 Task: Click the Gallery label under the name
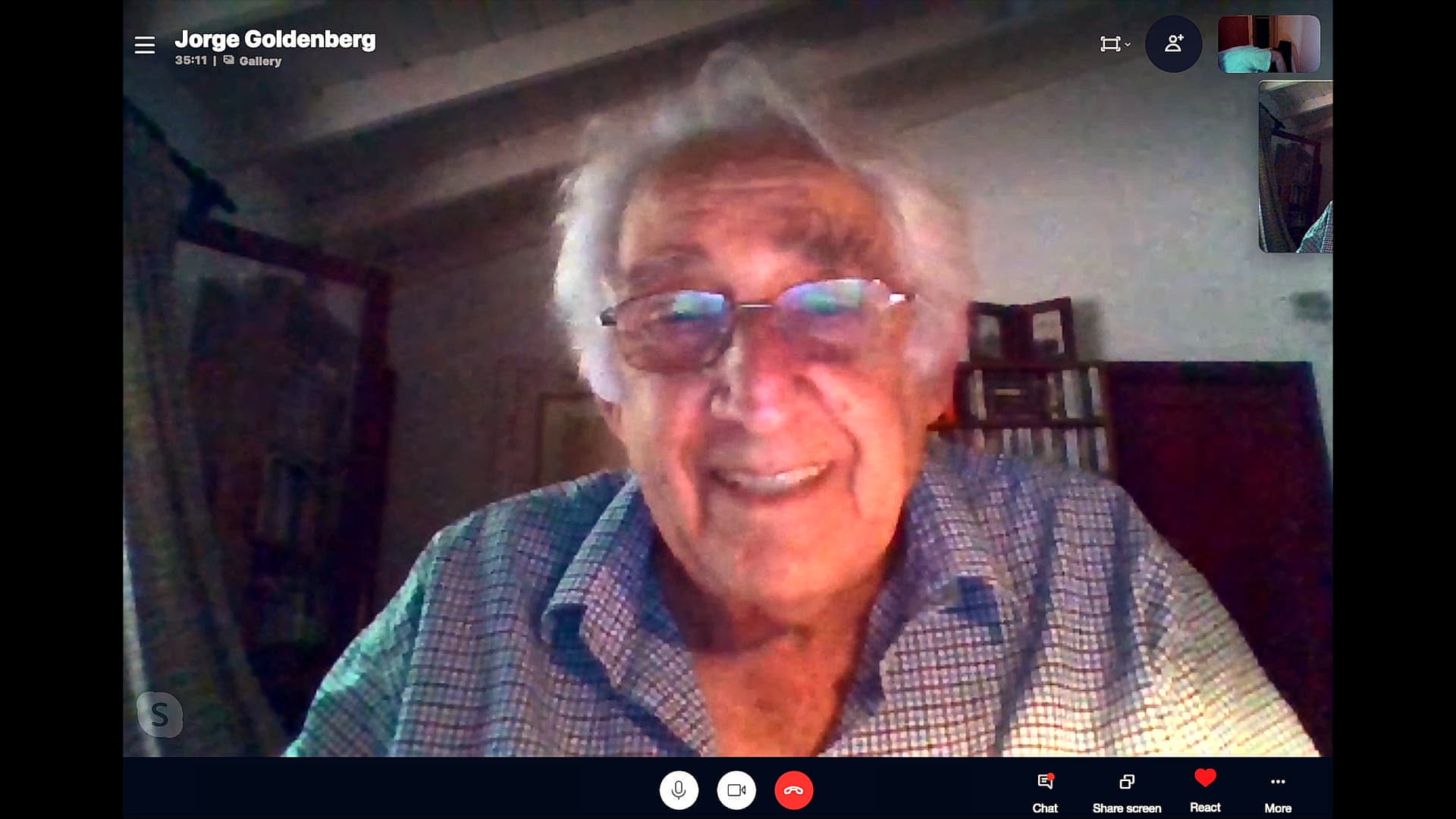[260, 61]
